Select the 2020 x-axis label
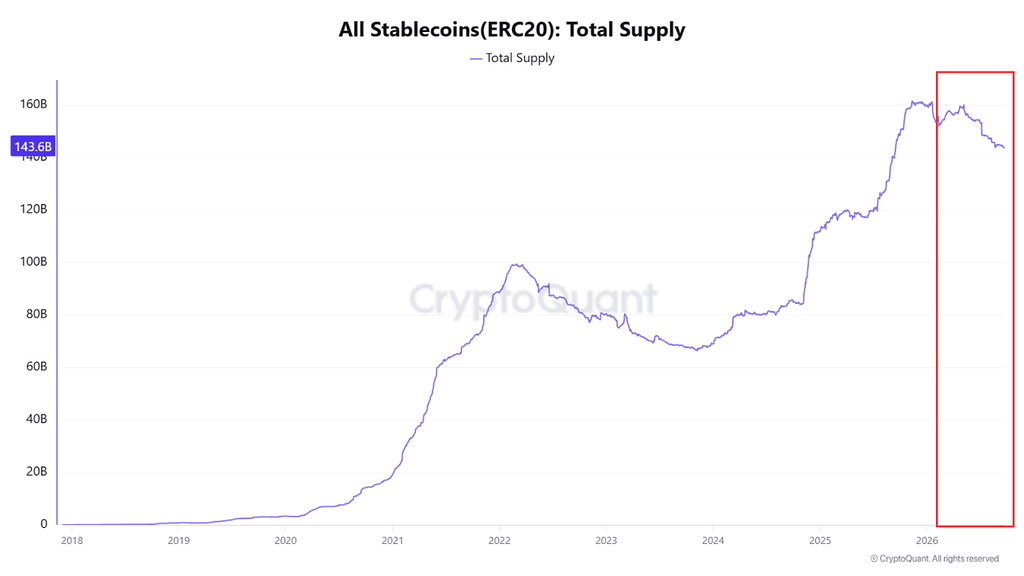Screen dimensions: 1024x576 pyautogui.click(x=285, y=540)
